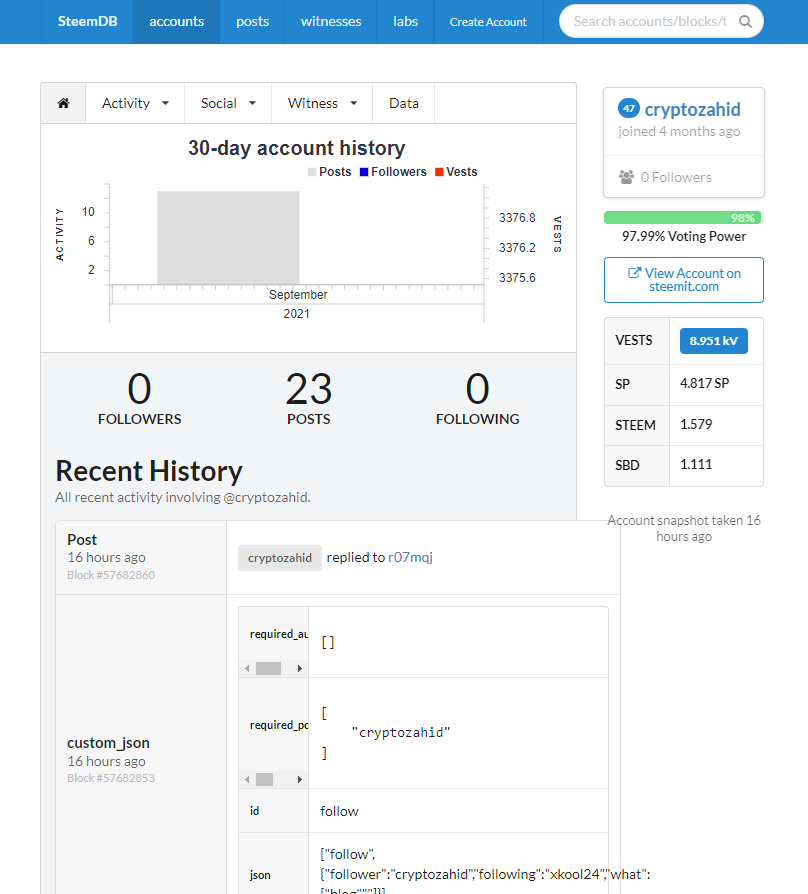Screen dimensions: 808x894
Task: Click the SBD 1.111 value
Action: 696,464
